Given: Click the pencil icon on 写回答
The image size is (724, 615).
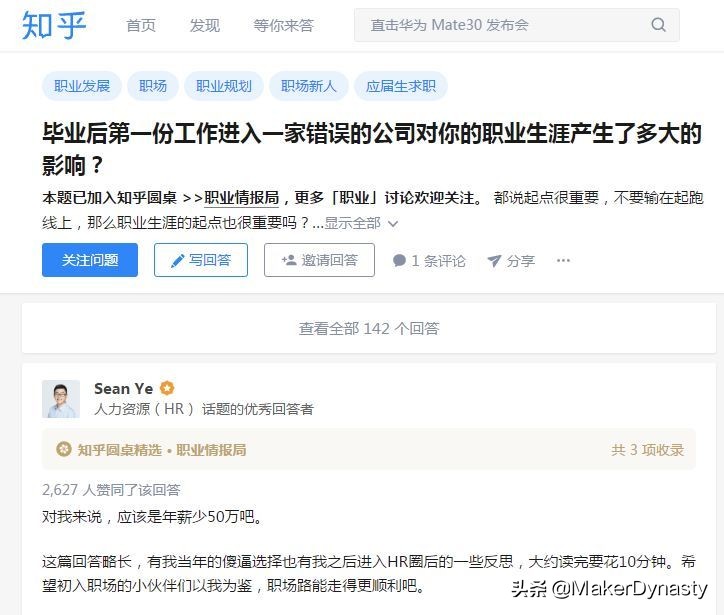Looking at the screenshot, I should 177,261.
